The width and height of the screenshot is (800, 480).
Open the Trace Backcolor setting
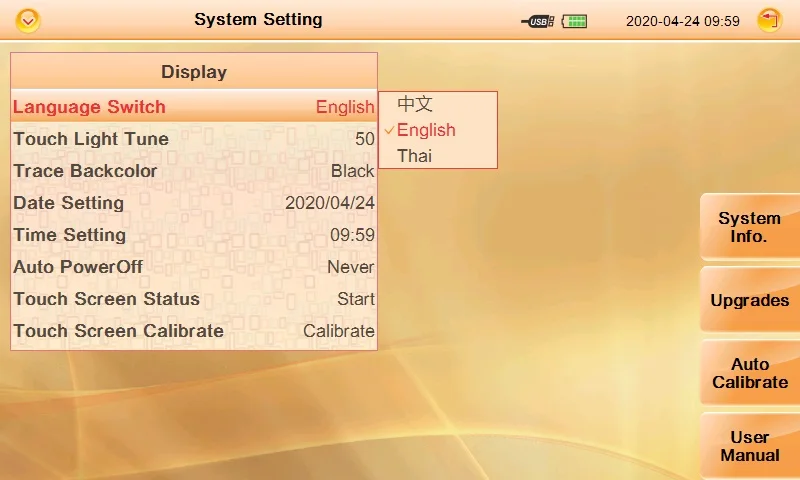pyautogui.click(x=194, y=171)
